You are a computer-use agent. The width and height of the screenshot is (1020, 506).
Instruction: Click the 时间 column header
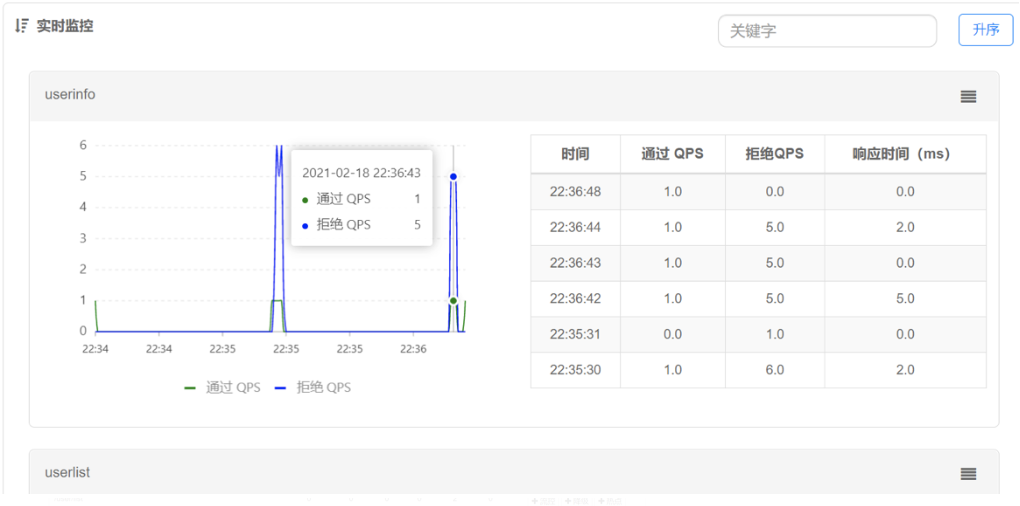(575, 154)
